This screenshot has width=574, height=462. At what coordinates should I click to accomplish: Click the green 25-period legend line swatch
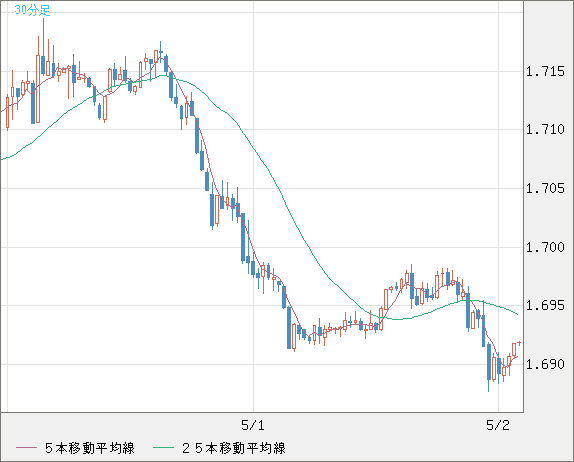[x=163, y=448]
